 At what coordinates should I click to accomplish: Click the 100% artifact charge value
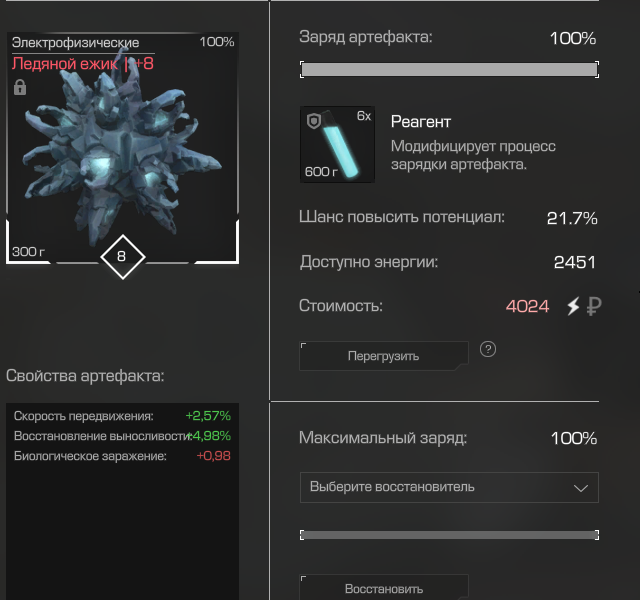pos(573,38)
